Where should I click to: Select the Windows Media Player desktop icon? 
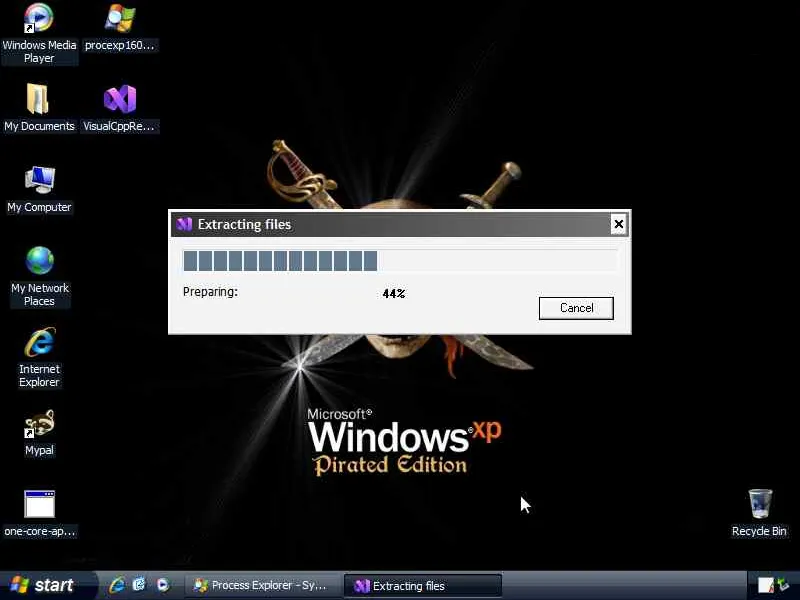[x=39, y=33]
